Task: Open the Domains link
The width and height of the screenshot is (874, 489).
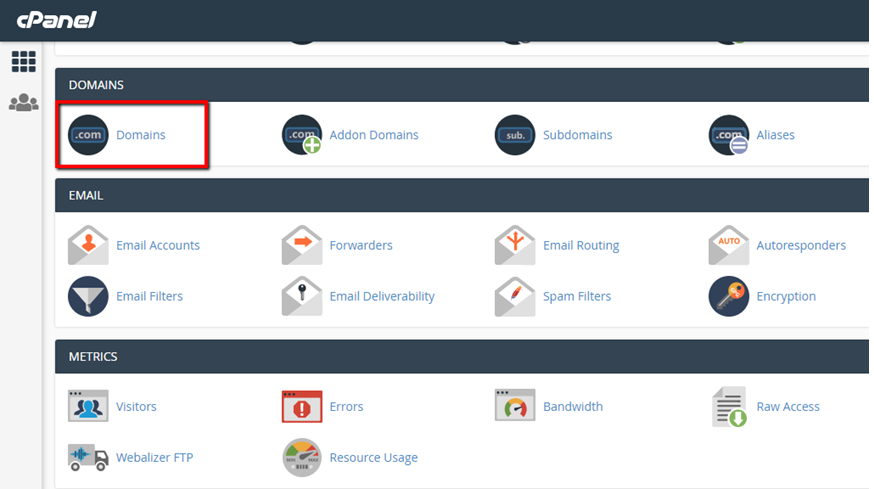Action: [140, 135]
